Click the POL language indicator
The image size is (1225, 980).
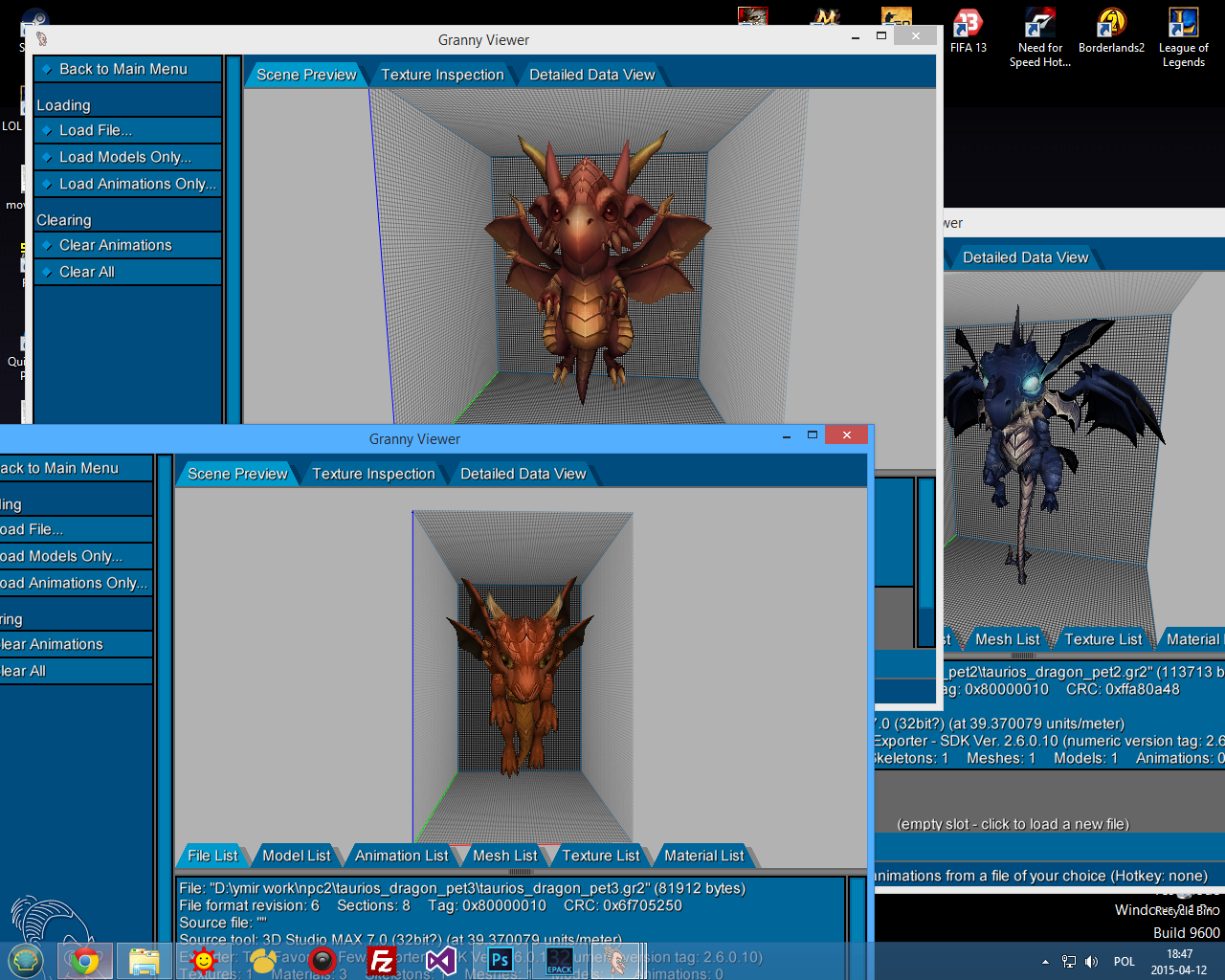tap(1125, 962)
